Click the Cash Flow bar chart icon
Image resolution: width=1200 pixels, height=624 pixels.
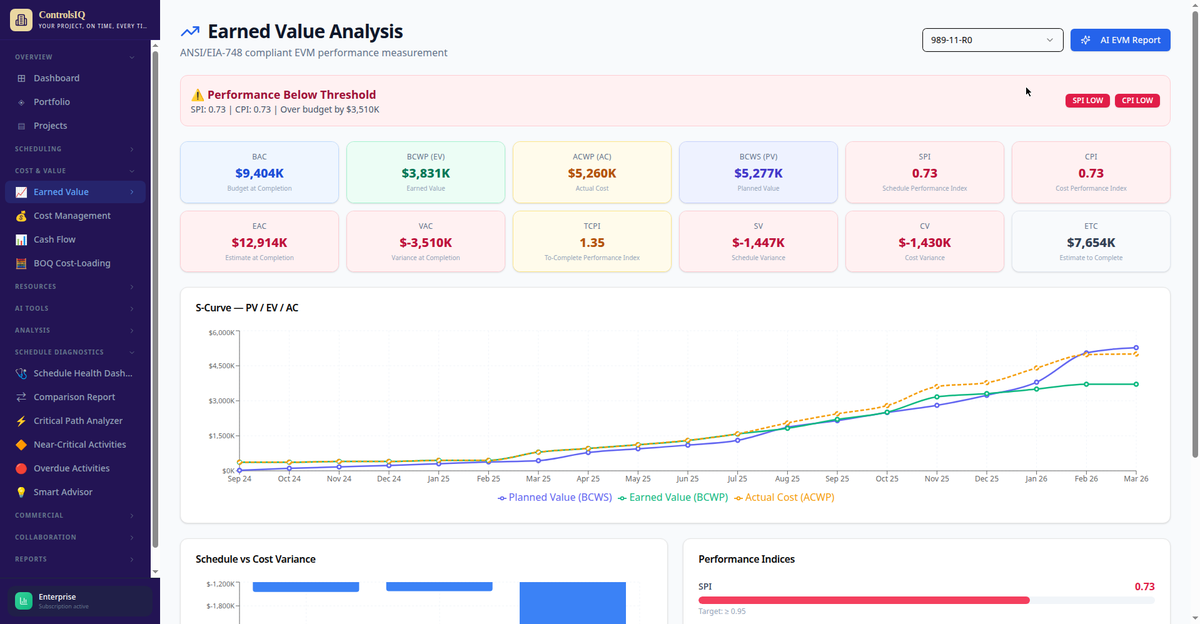click(21, 240)
